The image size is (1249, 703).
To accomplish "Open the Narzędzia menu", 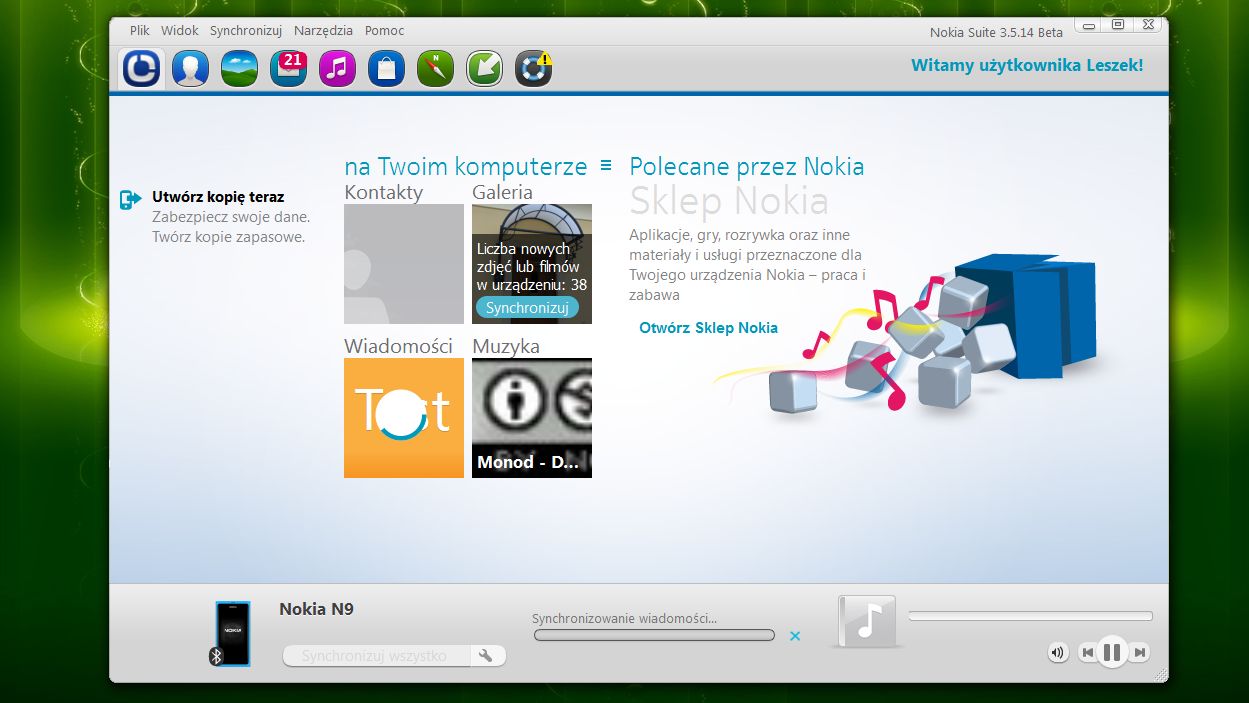I will click(324, 31).
